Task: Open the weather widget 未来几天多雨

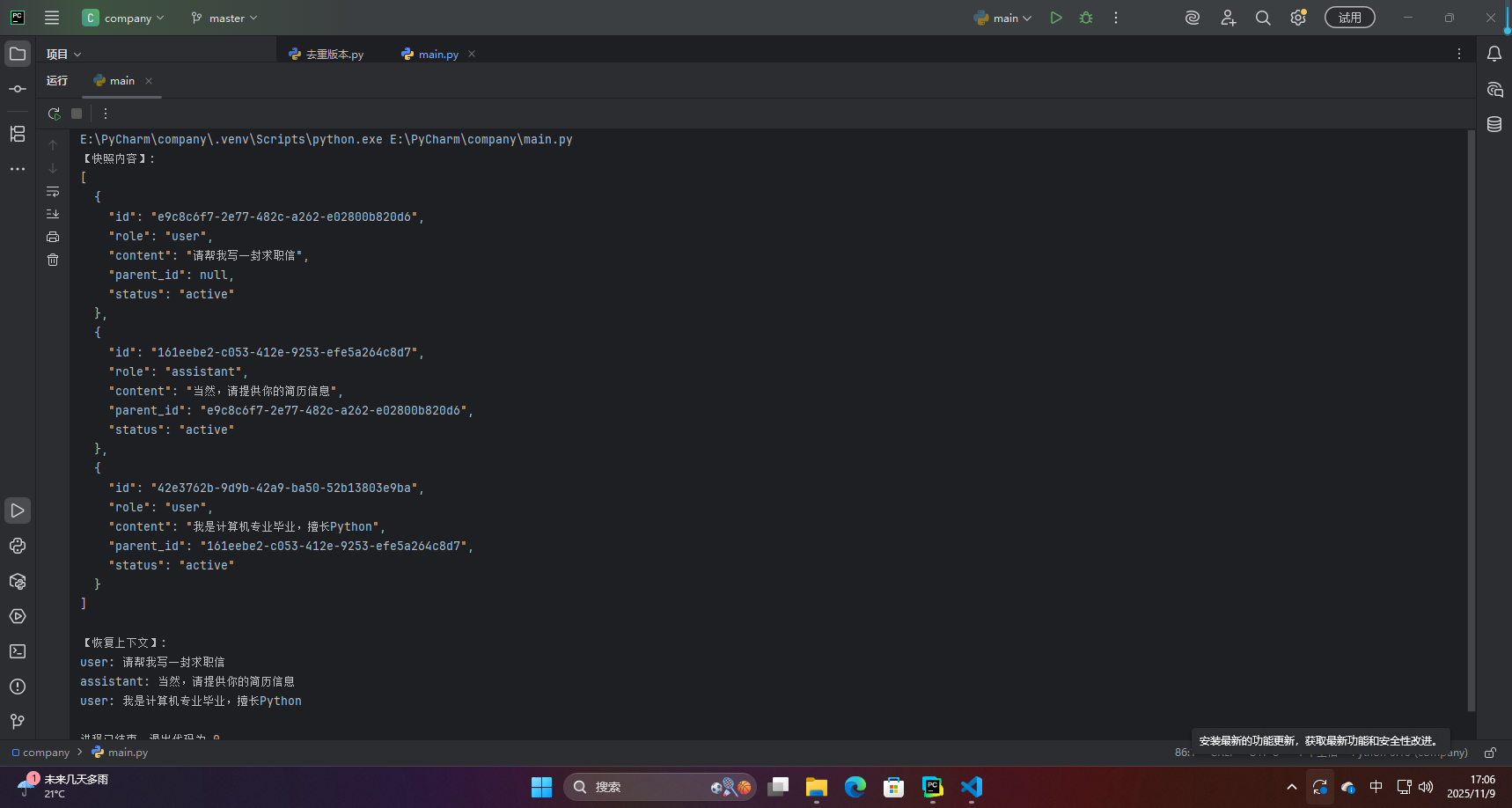Action: point(63,786)
